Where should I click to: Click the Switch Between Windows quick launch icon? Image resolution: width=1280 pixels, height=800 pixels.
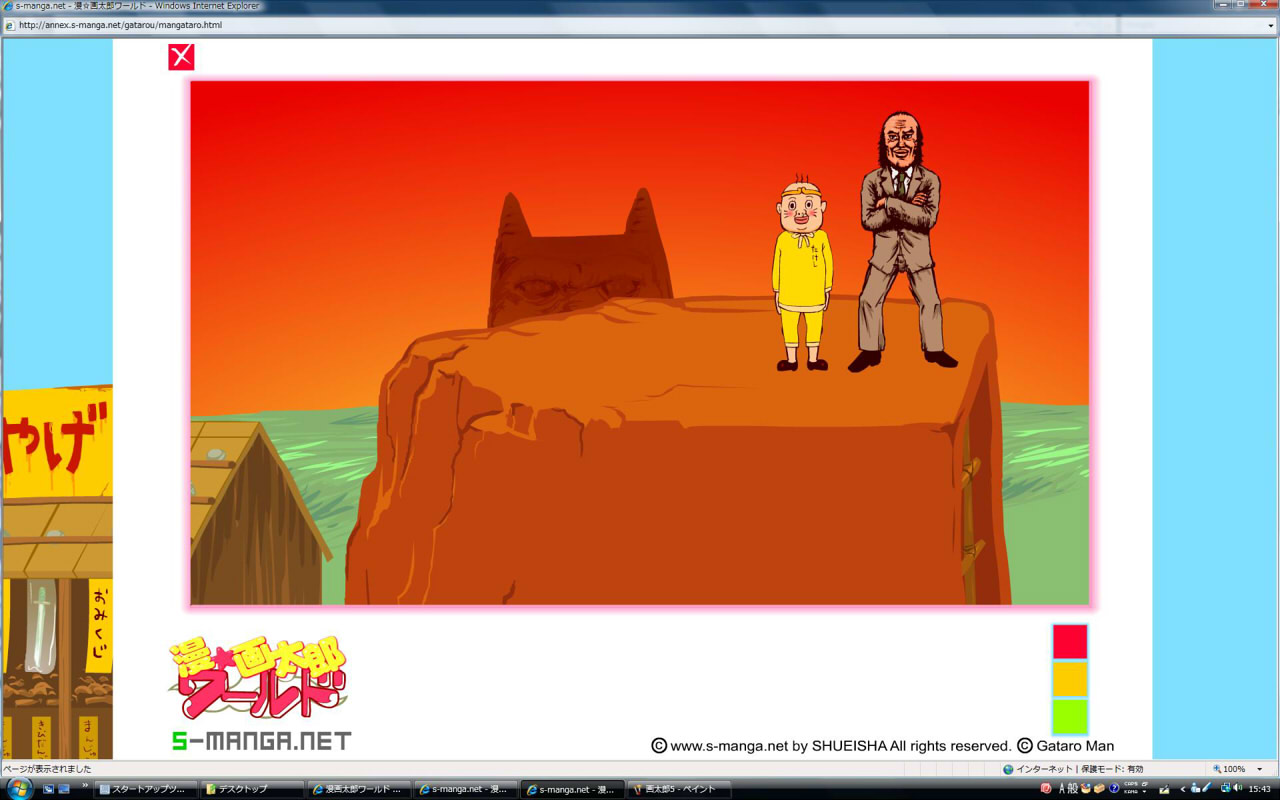pyautogui.click(x=64, y=789)
